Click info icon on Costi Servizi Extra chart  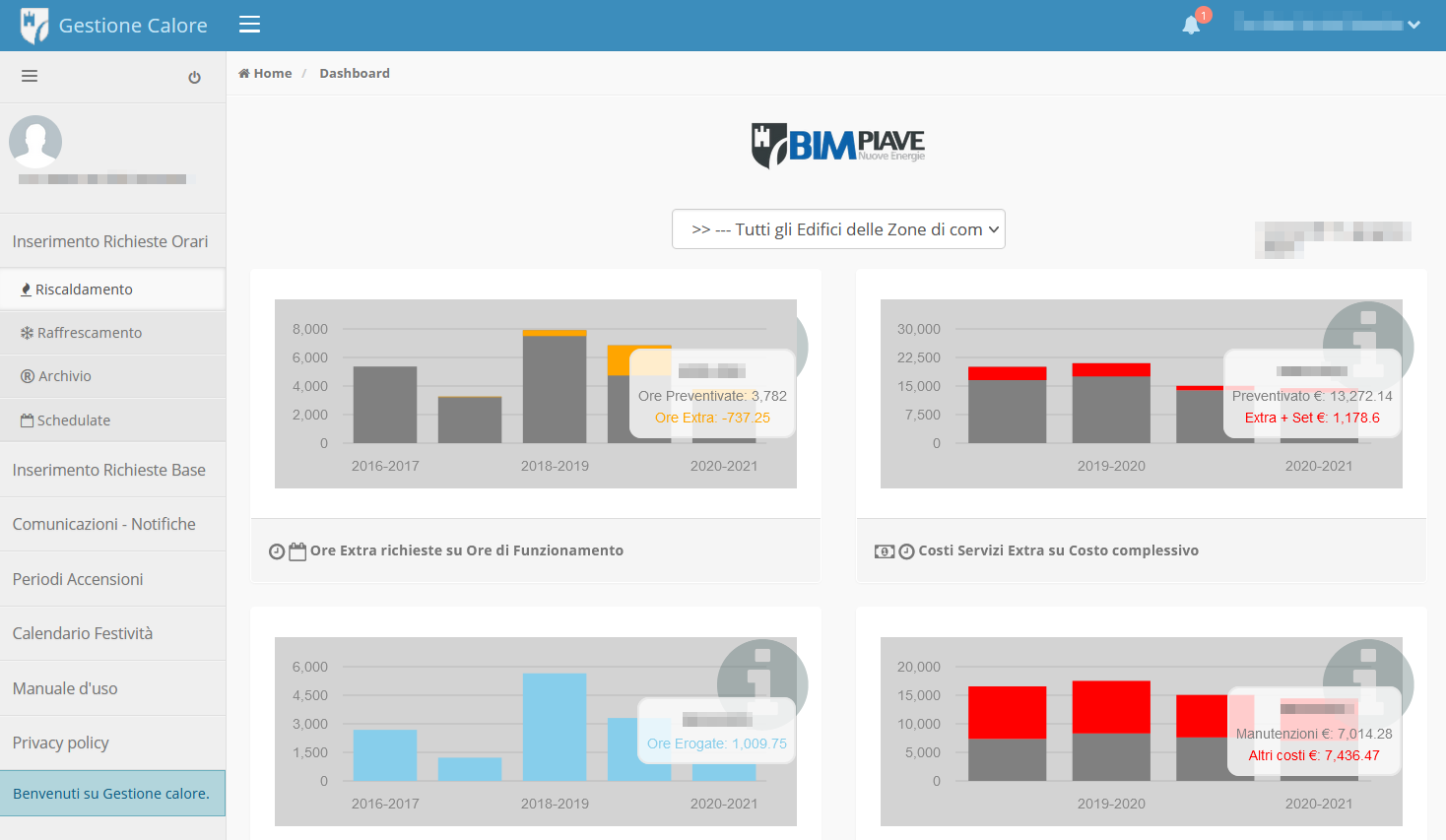pyautogui.click(x=1368, y=347)
